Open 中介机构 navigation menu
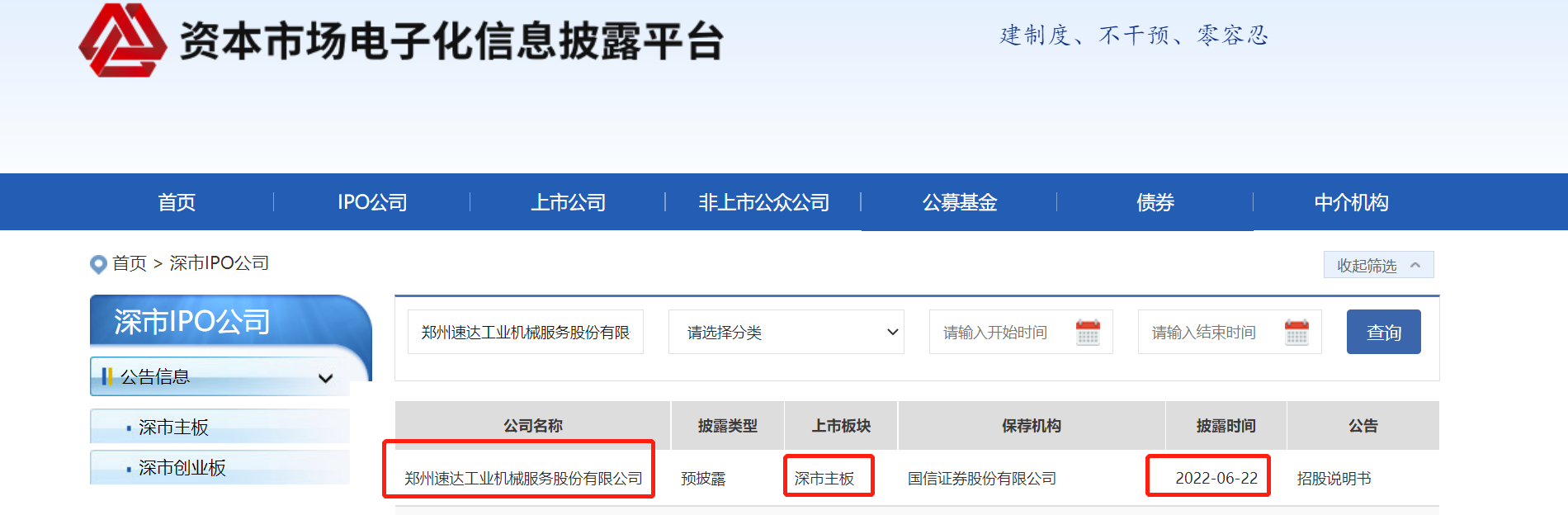Image resolution: width=1568 pixels, height=515 pixels. coord(1351,202)
